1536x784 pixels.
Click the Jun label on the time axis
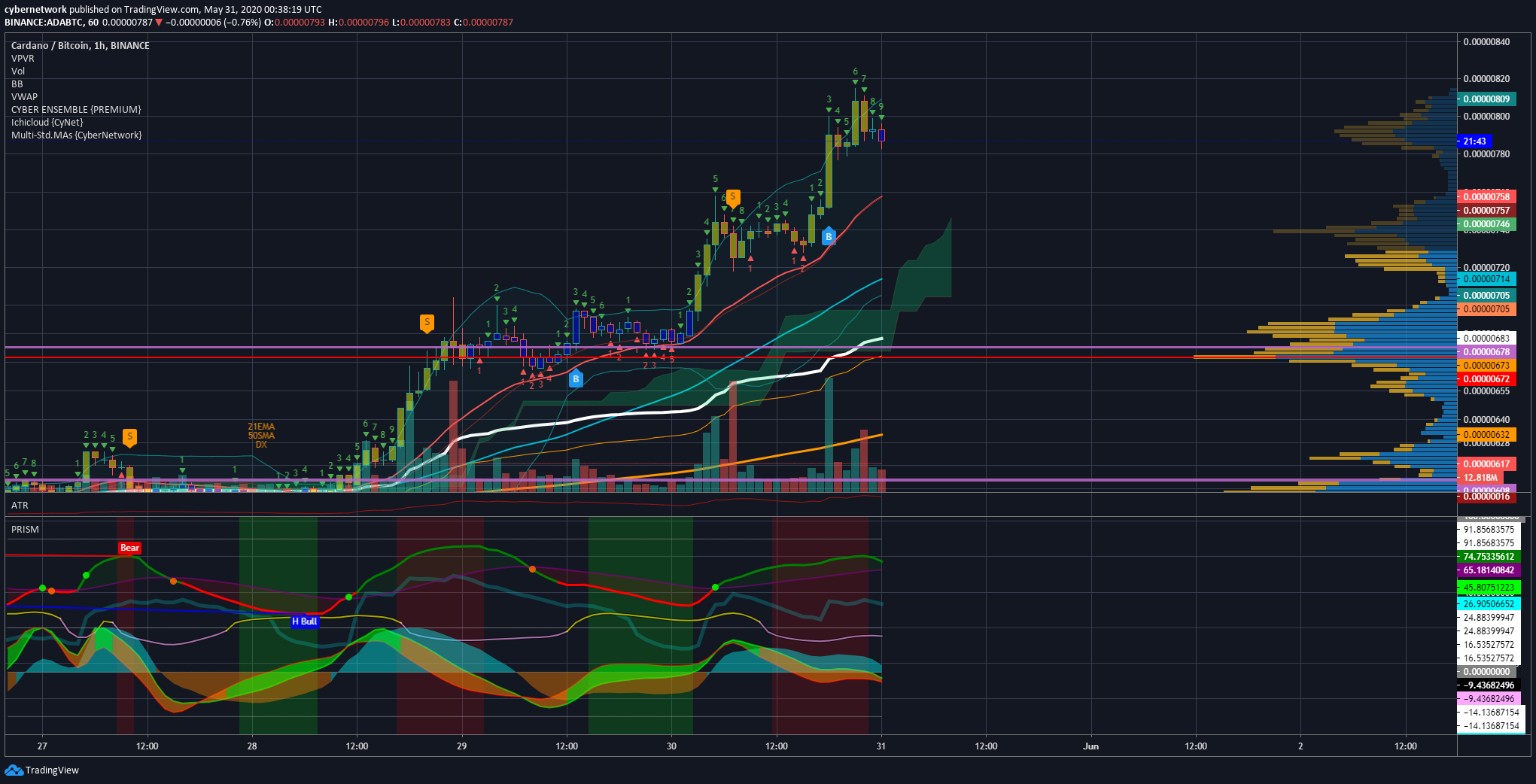point(1090,746)
